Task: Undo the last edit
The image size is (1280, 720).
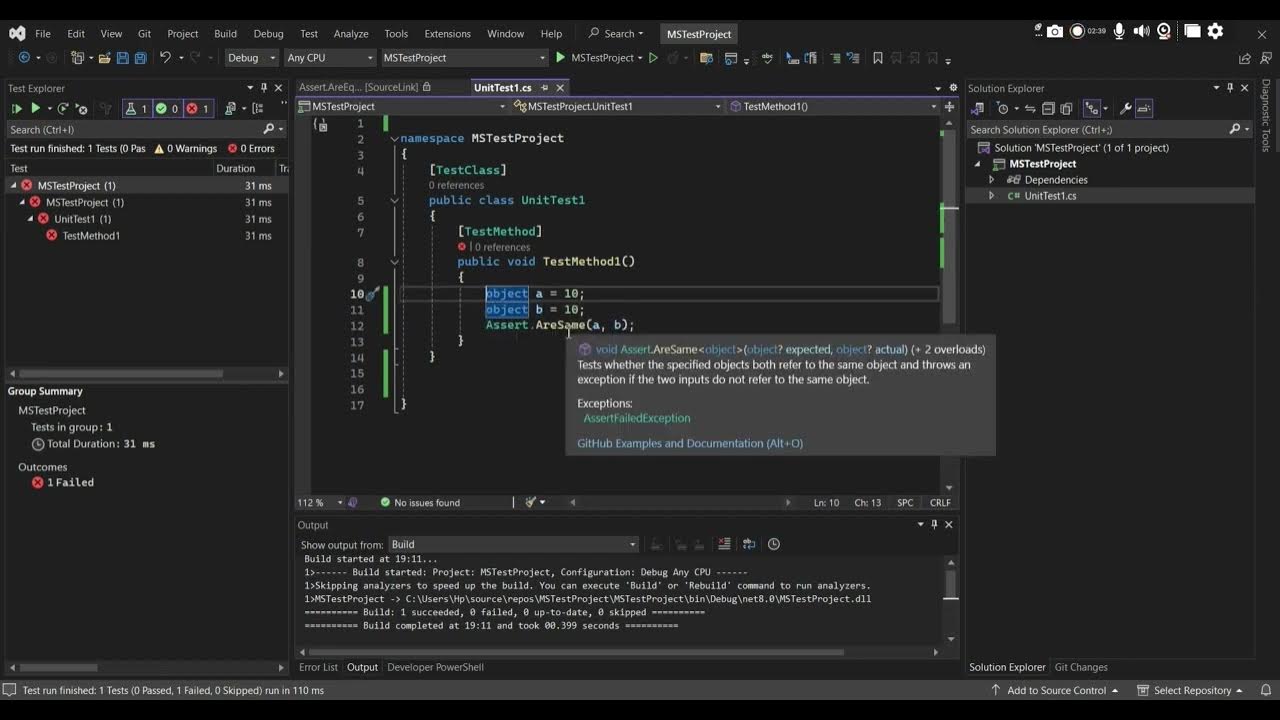Action: click(x=165, y=58)
